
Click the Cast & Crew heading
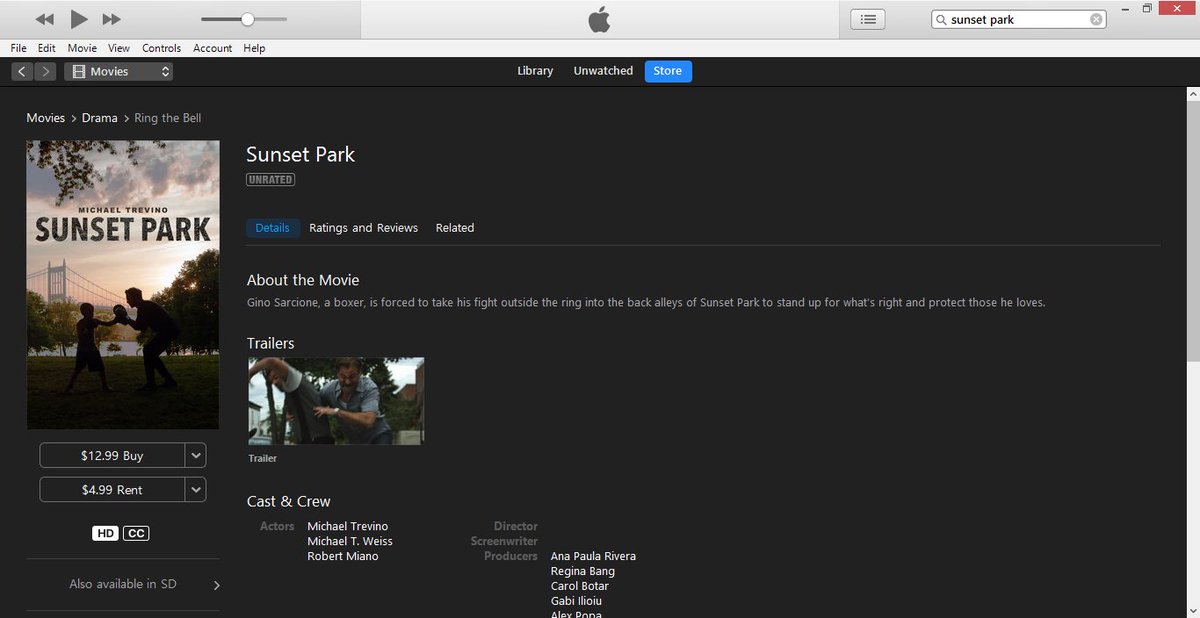tap(289, 501)
